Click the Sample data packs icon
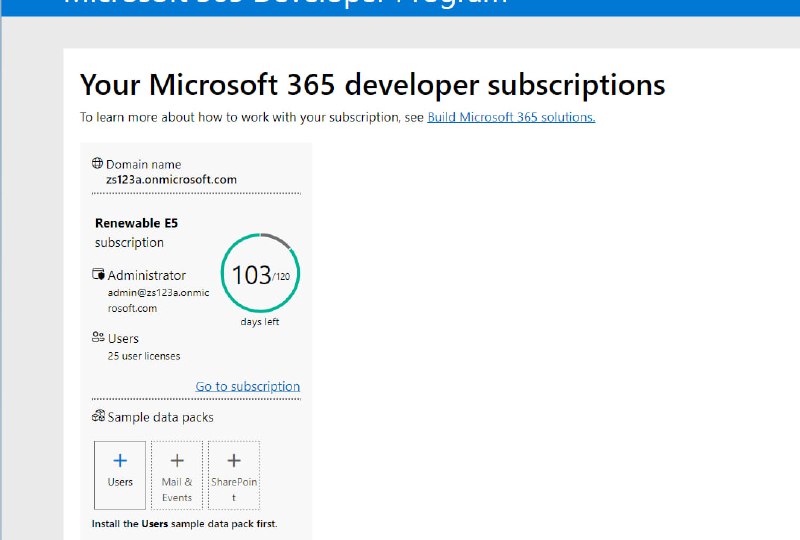This screenshot has height=540, width=800. 98,417
